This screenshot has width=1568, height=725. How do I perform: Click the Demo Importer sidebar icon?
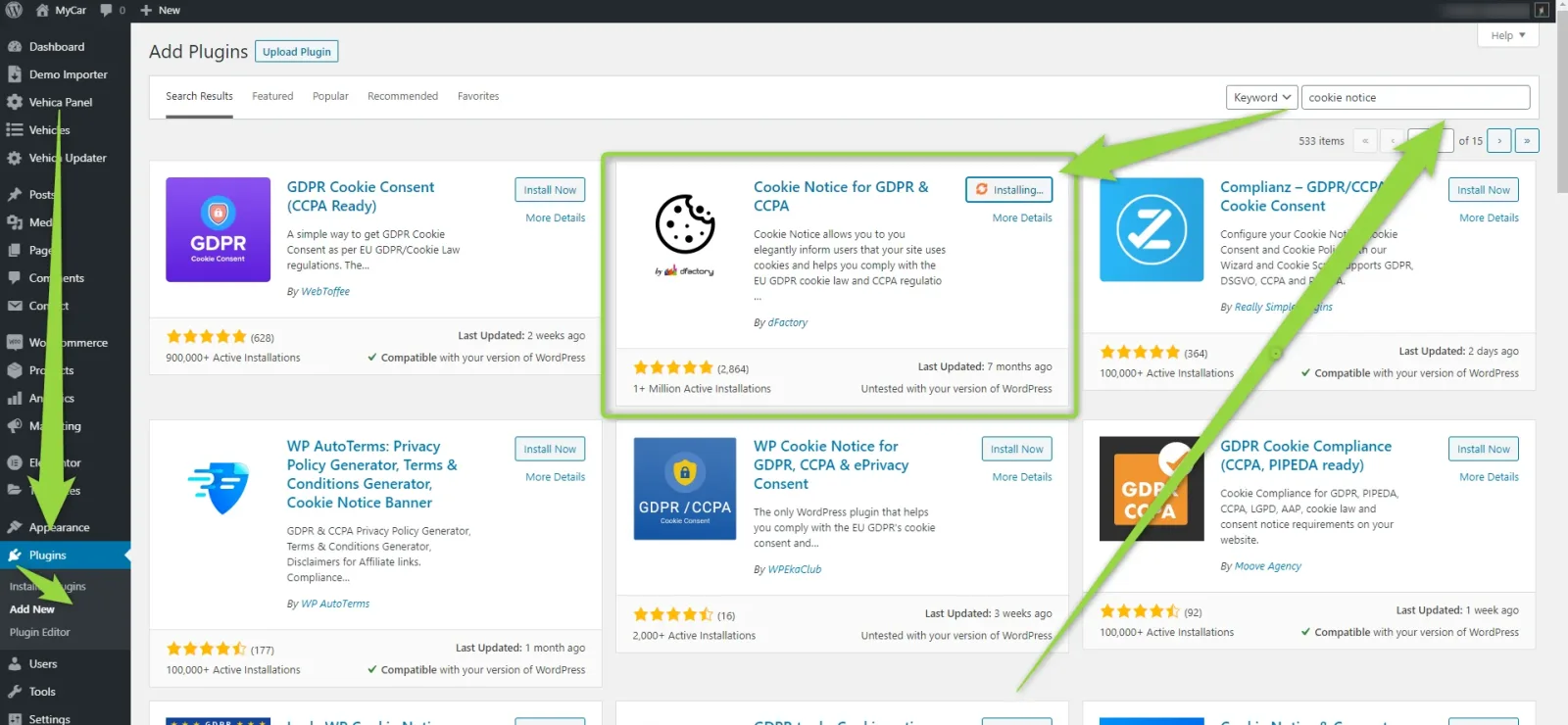coord(14,74)
